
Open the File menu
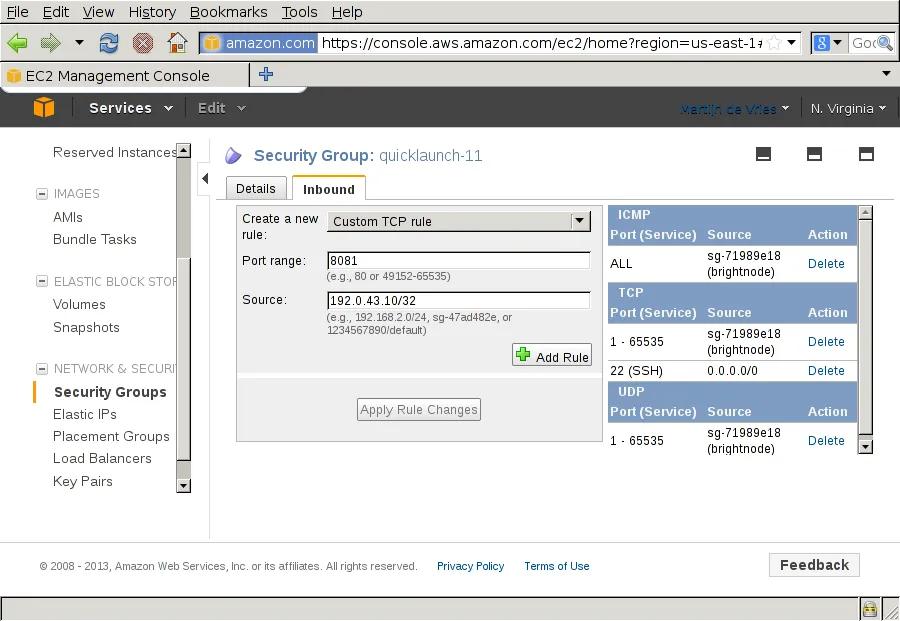point(17,12)
